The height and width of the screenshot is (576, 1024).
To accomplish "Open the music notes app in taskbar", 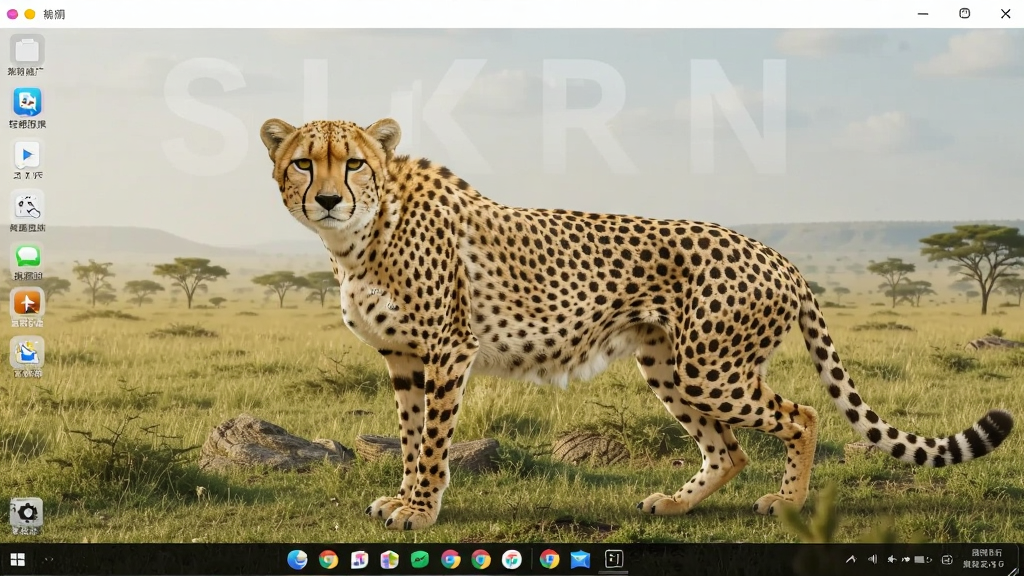I will coord(359,560).
